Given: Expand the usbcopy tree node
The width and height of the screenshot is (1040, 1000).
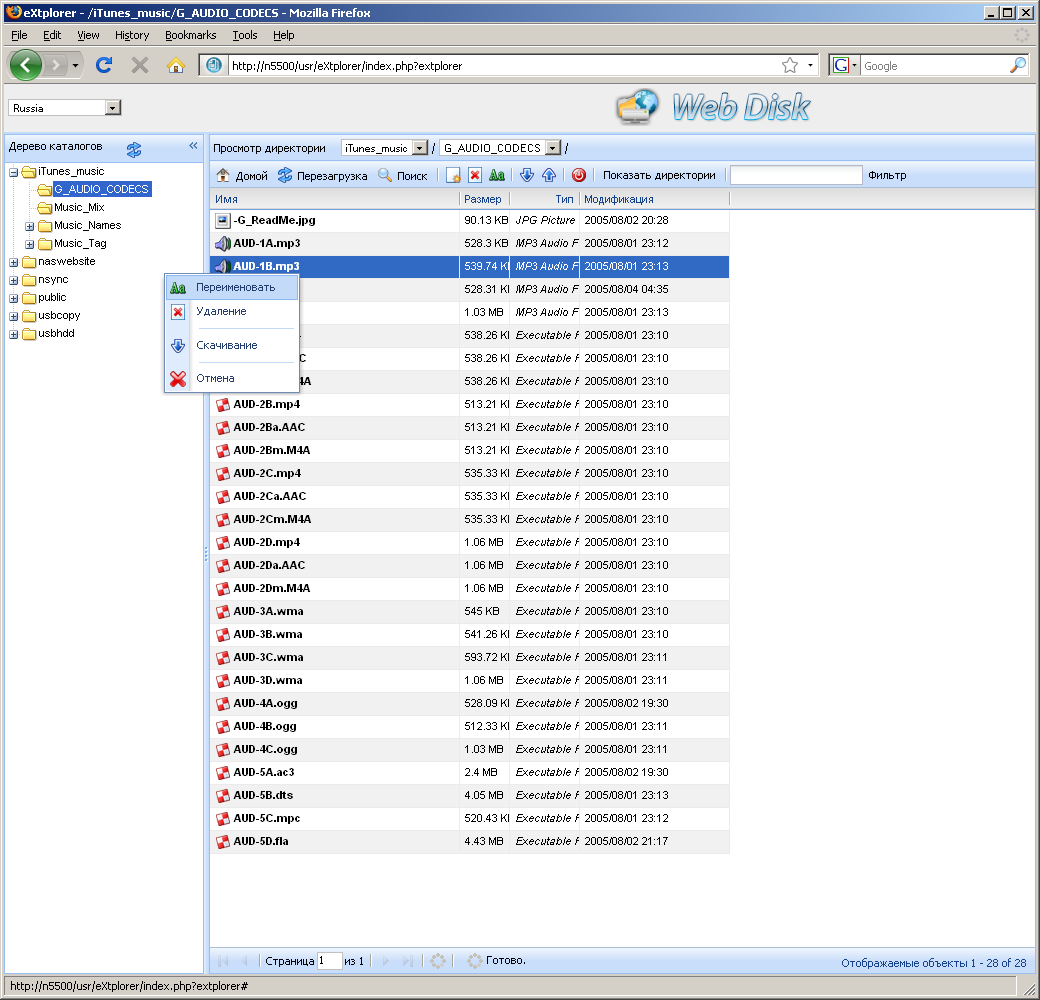Looking at the screenshot, I should tap(13, 316).
